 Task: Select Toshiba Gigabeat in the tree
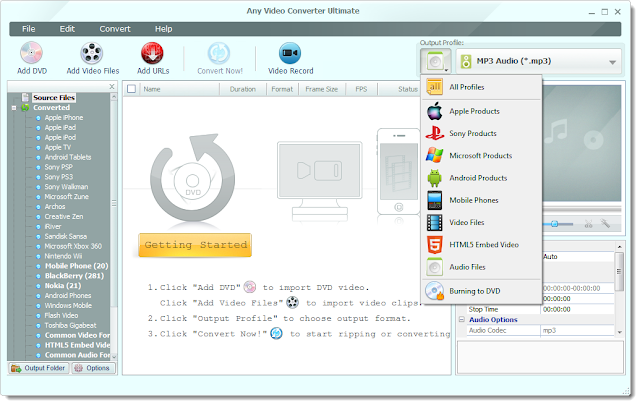[x=71, y=325]
